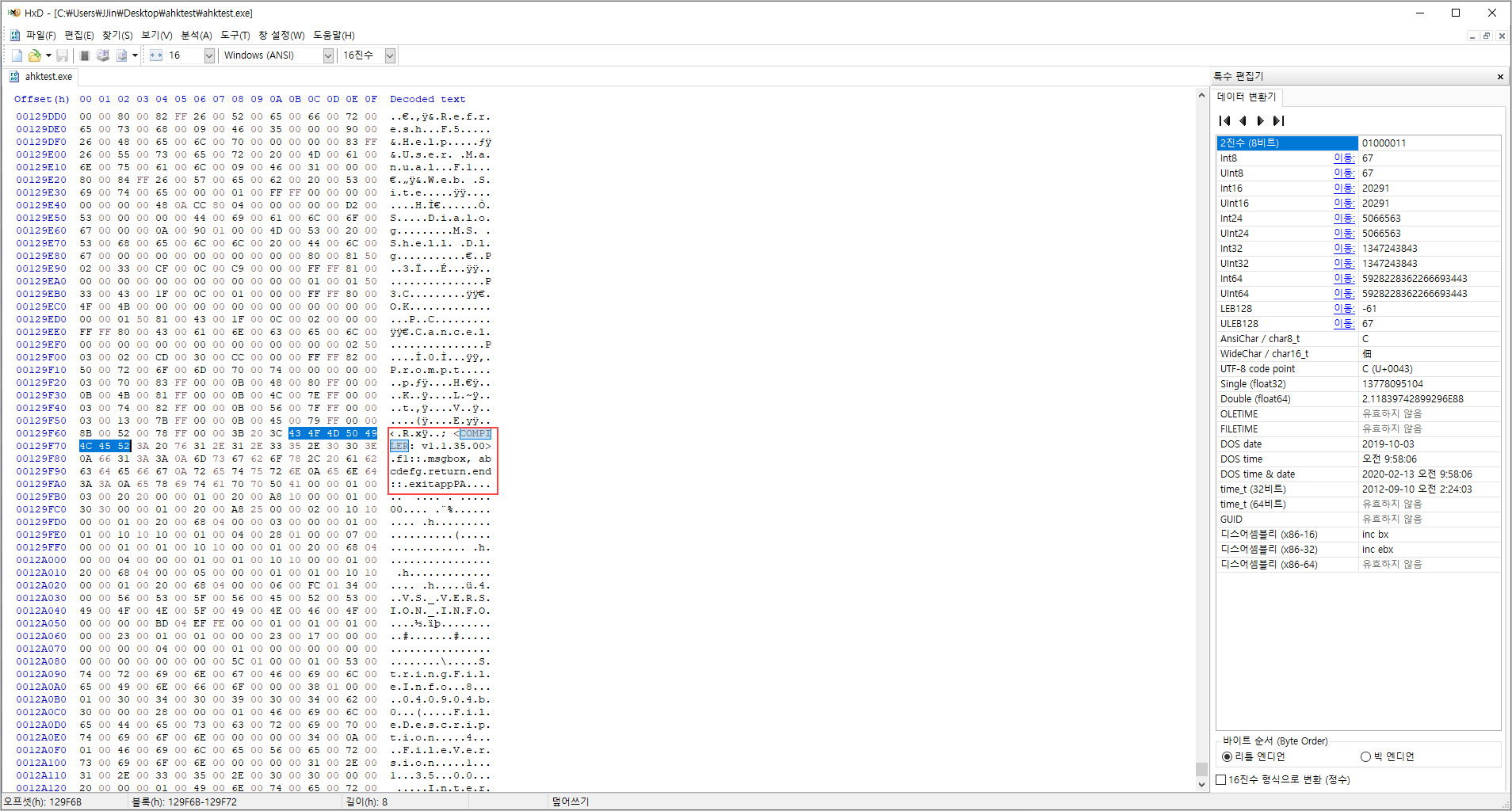Jump to last byte in data inspector

pyautogui.click(x=1278, y=120)
